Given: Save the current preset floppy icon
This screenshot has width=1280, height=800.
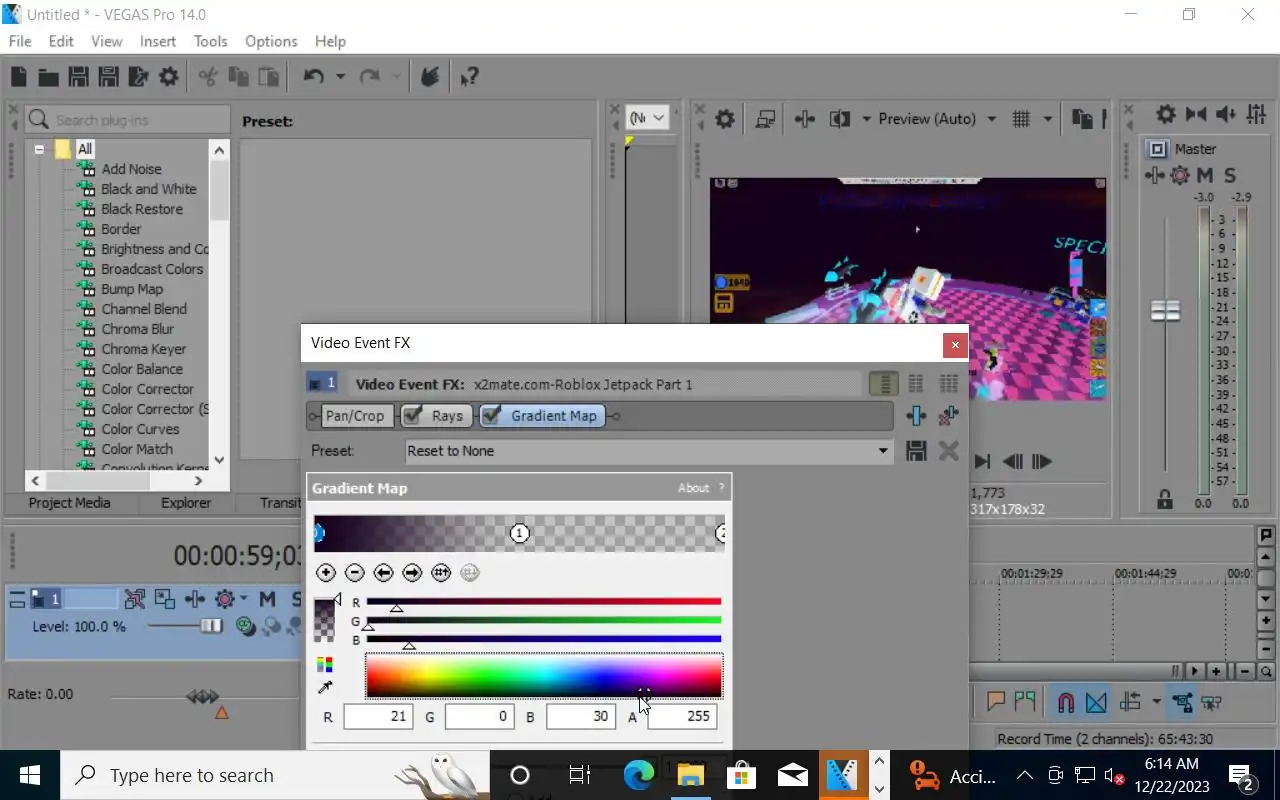Looking at the screenshot, I should (916, 451).
